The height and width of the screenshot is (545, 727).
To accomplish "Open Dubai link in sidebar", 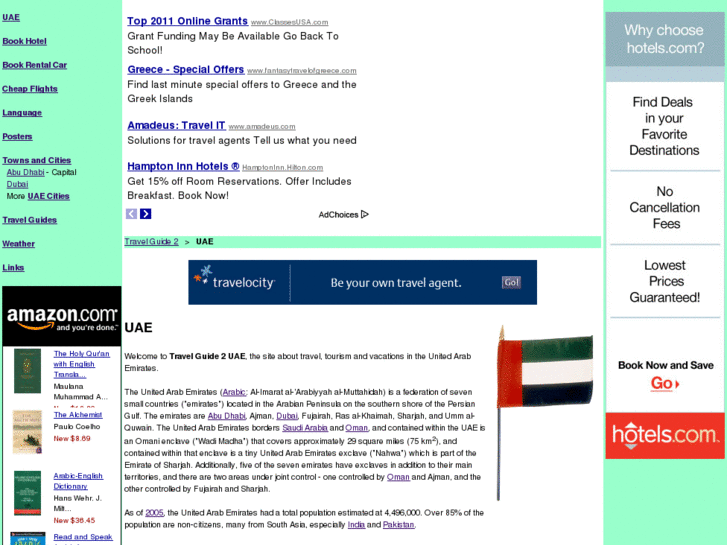I will 17,184.
